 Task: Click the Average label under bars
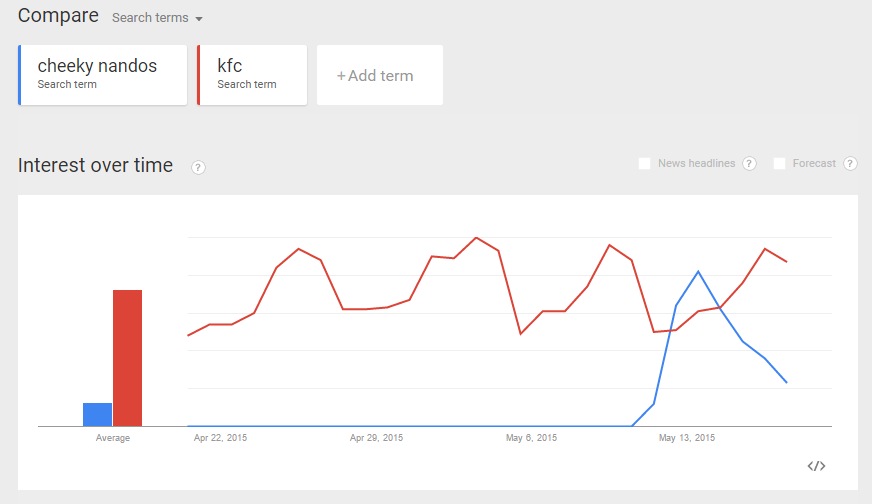[112, 438]
